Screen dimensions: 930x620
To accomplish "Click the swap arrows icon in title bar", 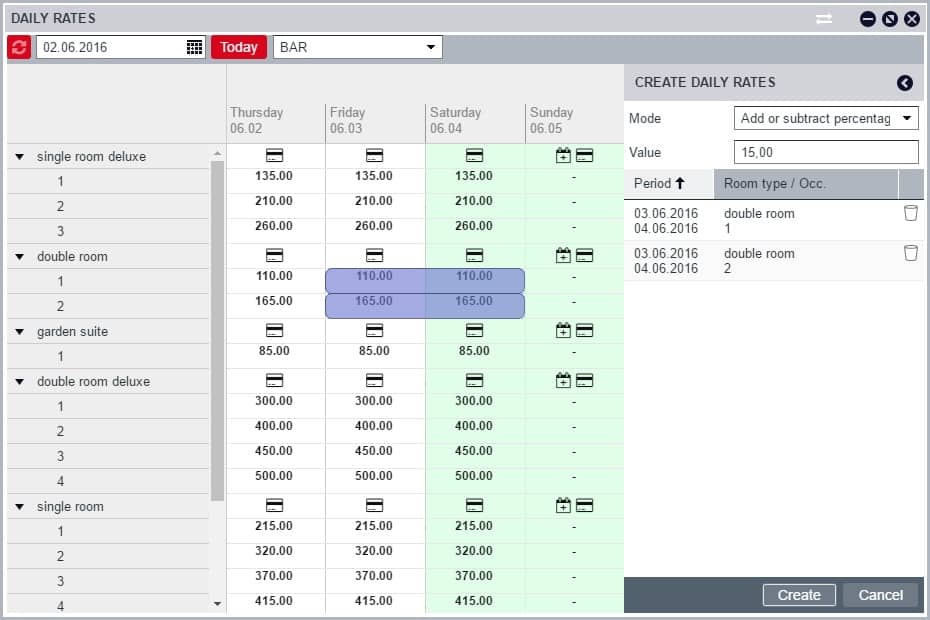I will pos(824,19).
